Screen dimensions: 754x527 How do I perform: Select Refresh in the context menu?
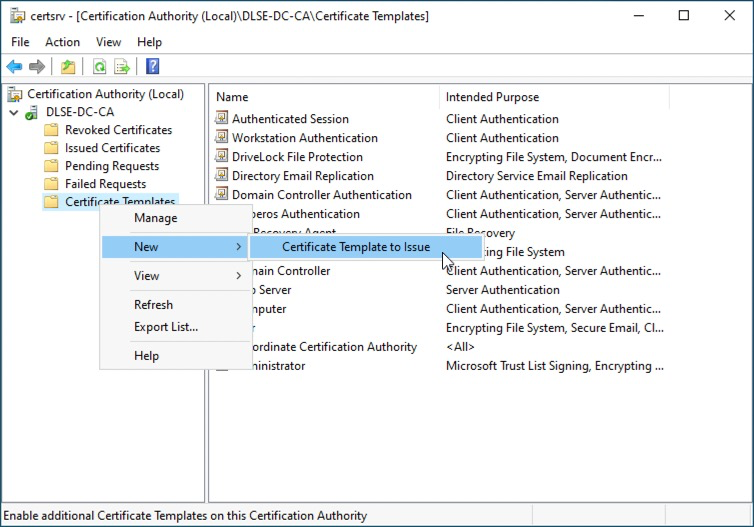pos(153,305)
